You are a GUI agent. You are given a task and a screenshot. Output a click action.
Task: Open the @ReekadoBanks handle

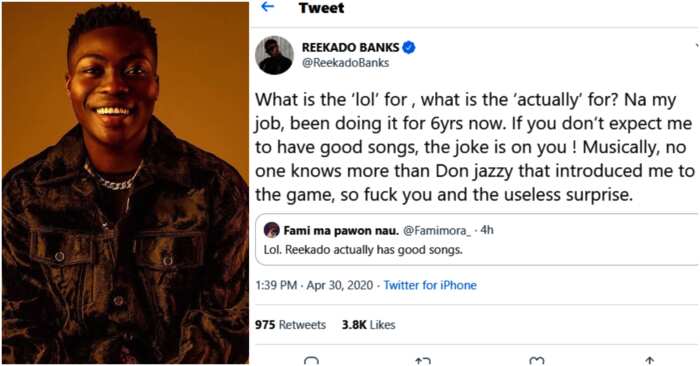[x=346, y=63]
